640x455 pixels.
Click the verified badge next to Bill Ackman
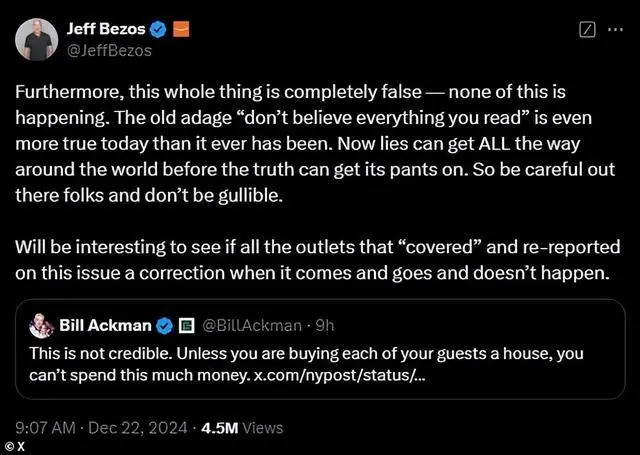(165, 325)
